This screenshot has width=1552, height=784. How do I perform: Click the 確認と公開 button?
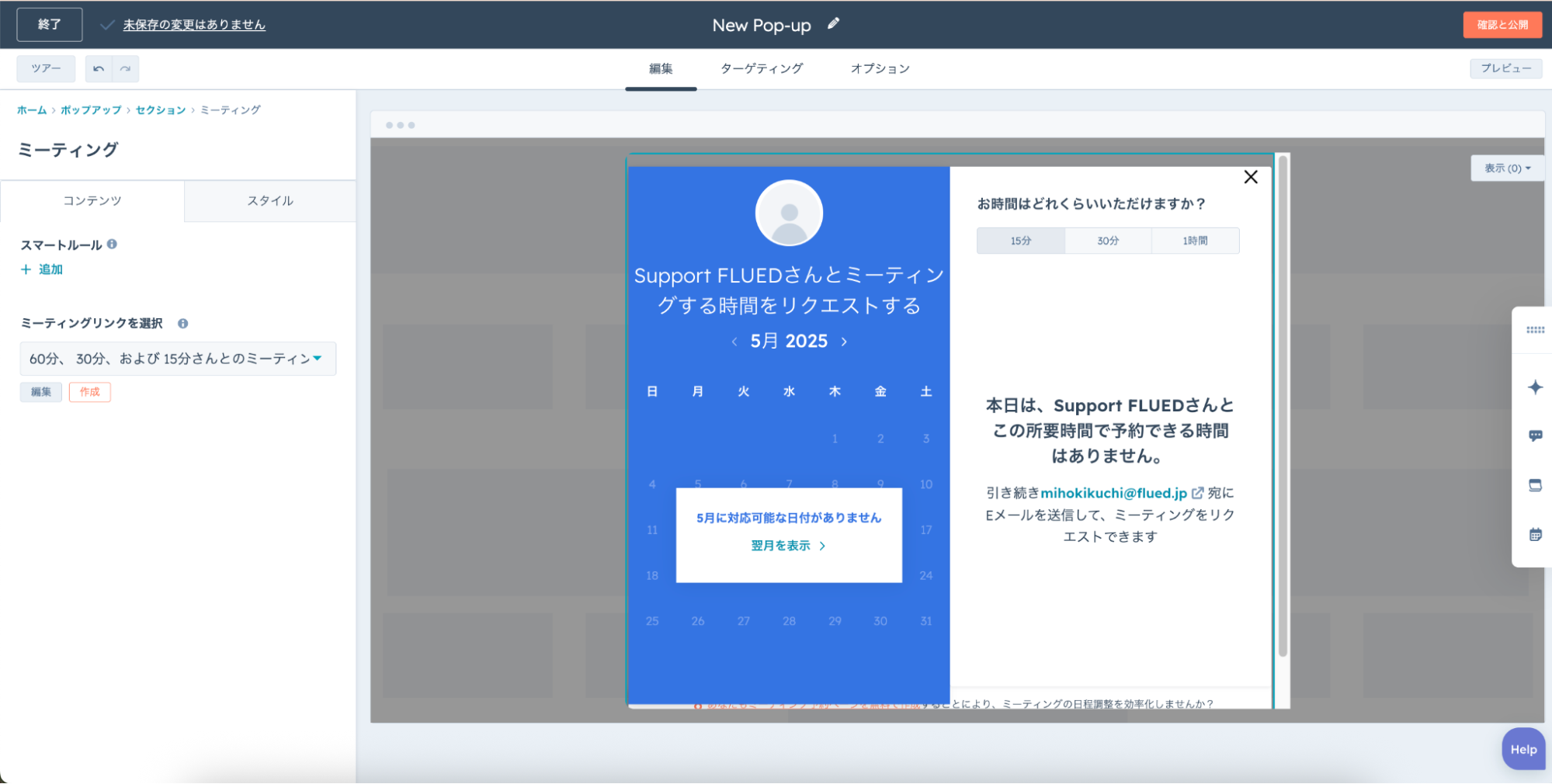click(1502, 25)
